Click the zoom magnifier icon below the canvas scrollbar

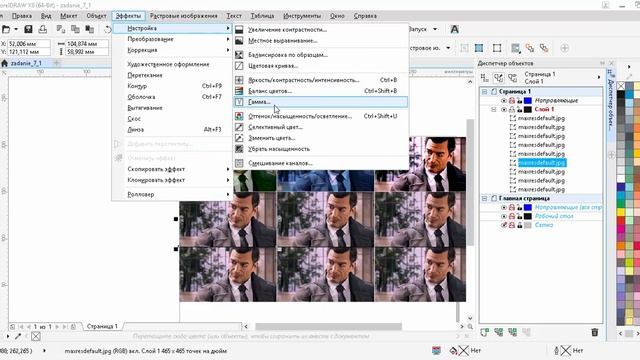coord(470,327)
